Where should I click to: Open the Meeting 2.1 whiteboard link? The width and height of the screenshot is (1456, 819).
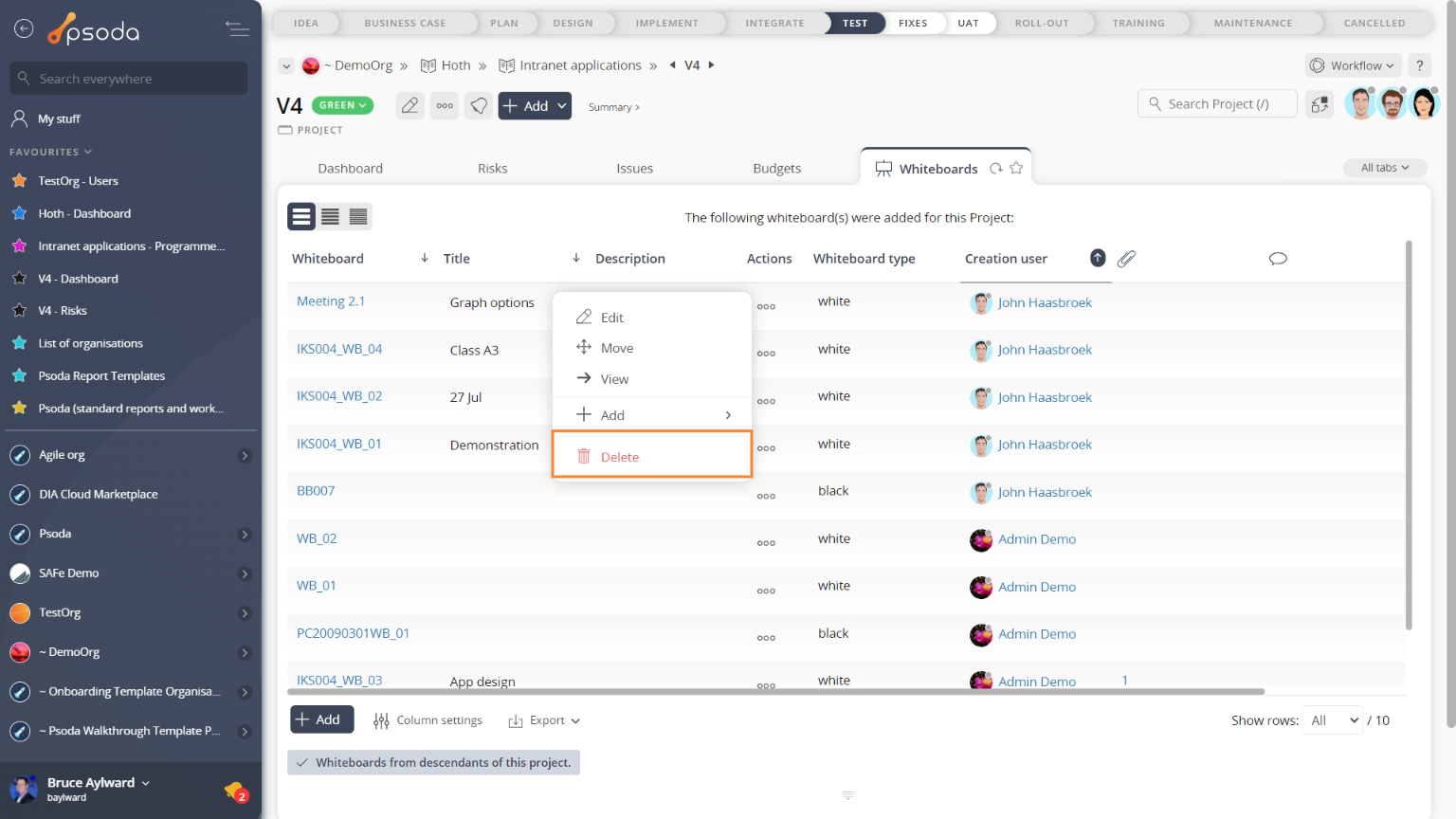point(330,301)
